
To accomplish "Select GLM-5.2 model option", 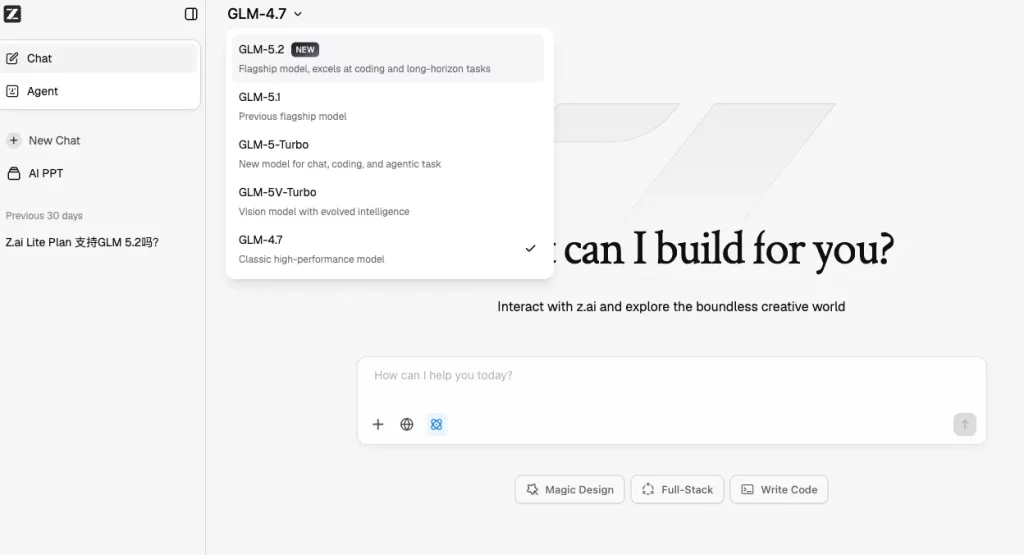I will [x=388, y=58].
